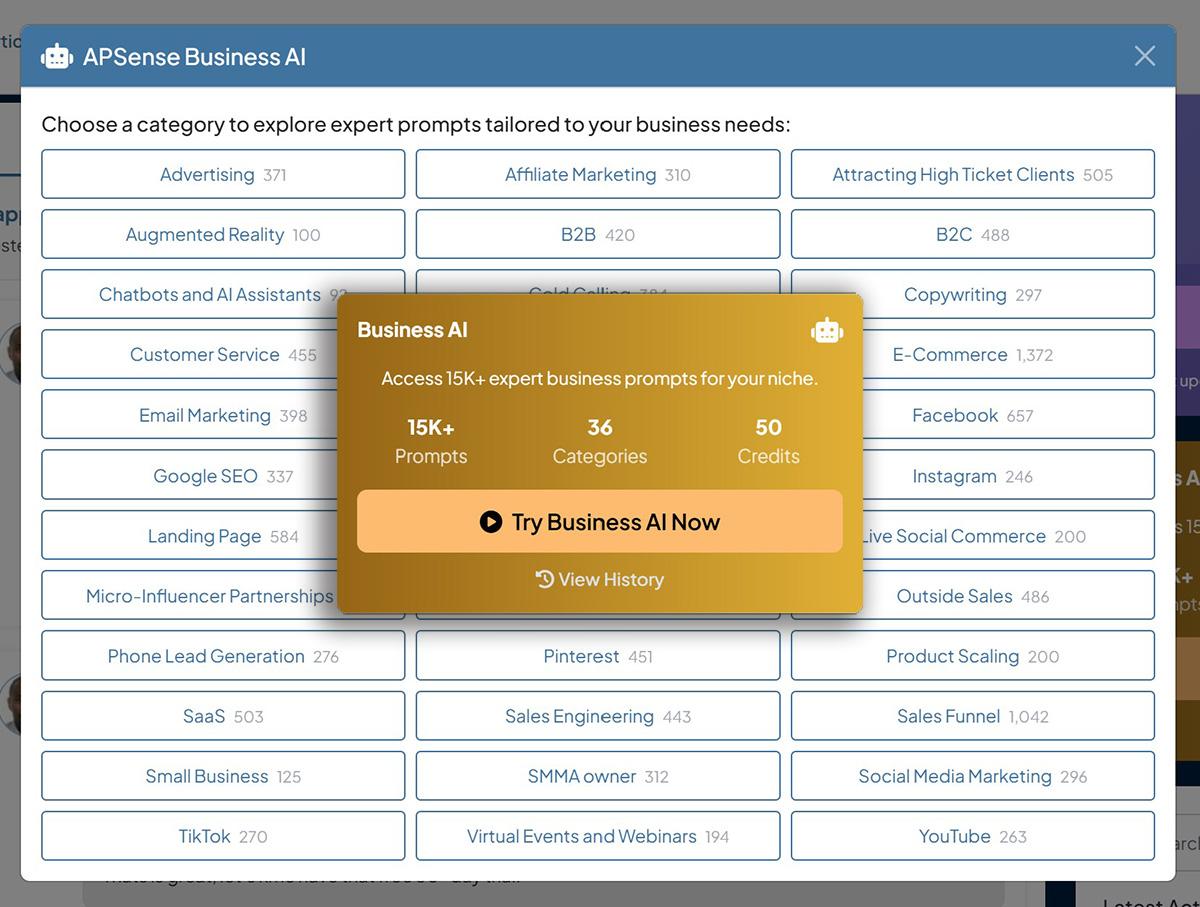Viewport: 1200px width, 907px height.
Task: Click the play icon on Try Business AI Now
Action: [490, 522]
